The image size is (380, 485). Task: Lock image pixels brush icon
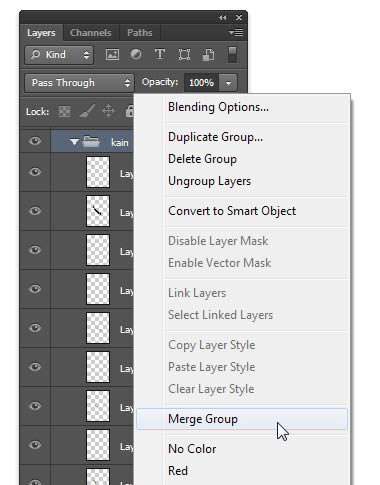pos(87,111)
